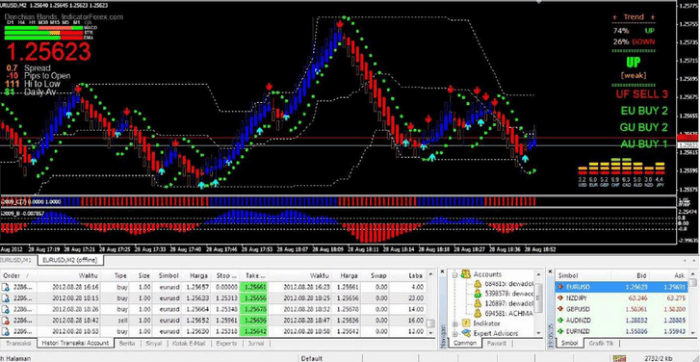Open the Transaksi tab
Image resolution: width=700 pixels, height=362 pixels.
click(x=18, y=343)
